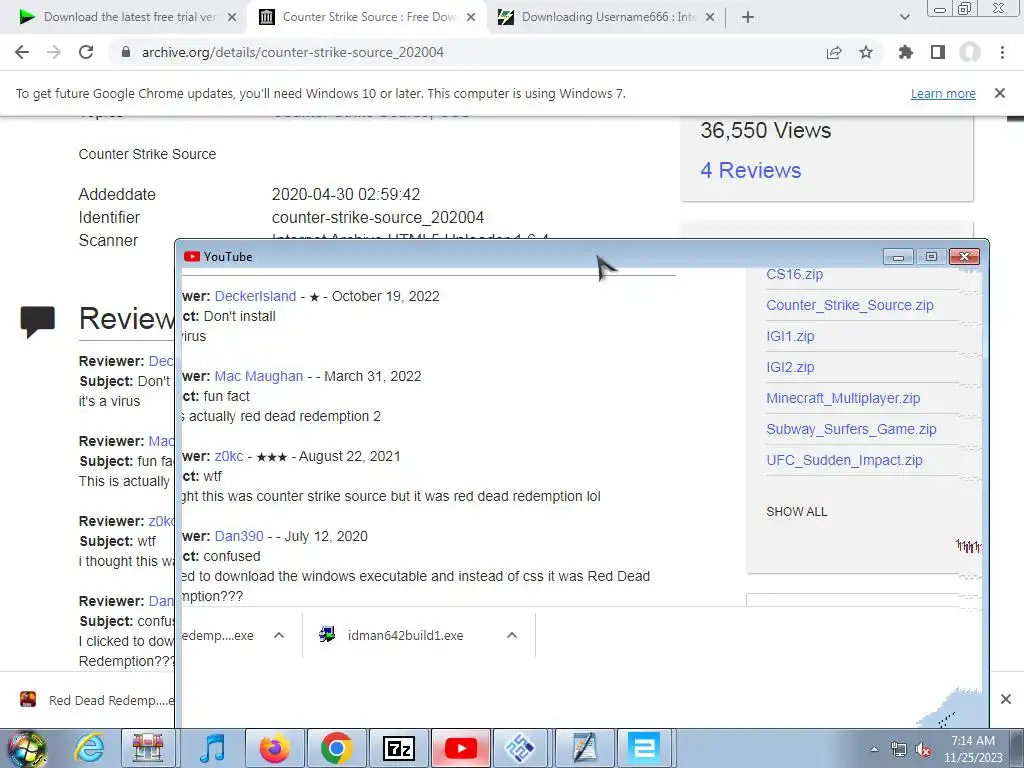Viewport: 1024px width, 768px height.
Task: Select identifier 'counter-strike-source_202004' text
Action: tap(378, 217)
